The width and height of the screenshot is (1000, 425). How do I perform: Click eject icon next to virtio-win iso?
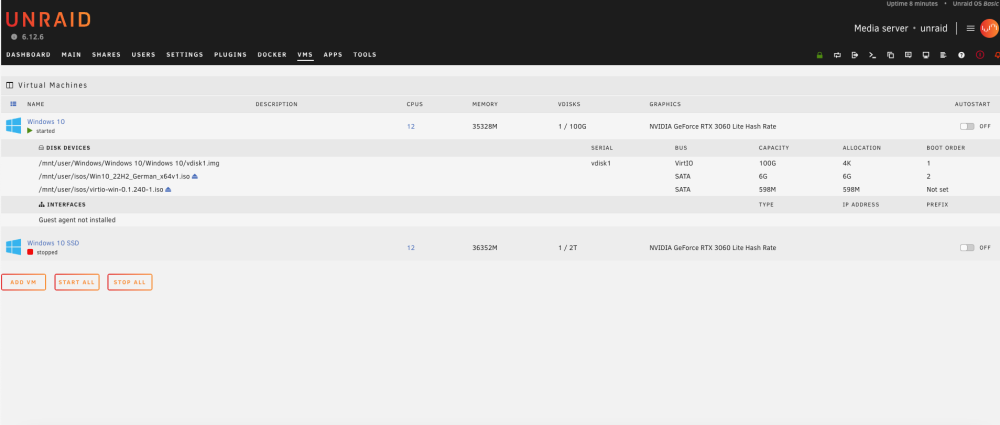pyautogui.click(x=168, y=190)
